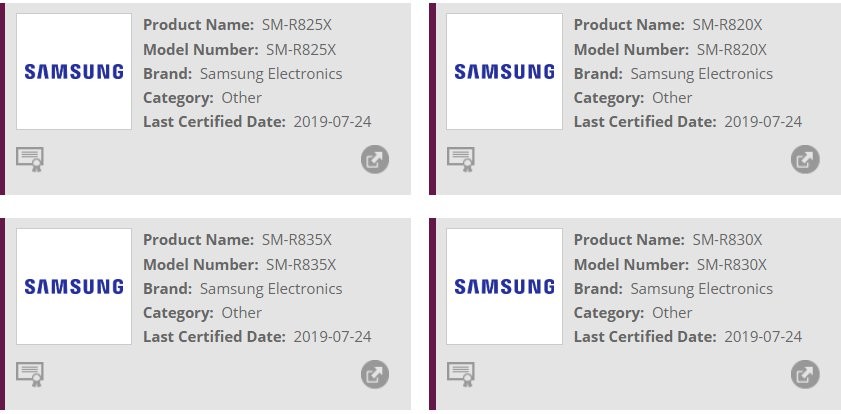The height and width of the screenshot is (414, 841).
Task: Click Samsung logo thumbnail for SM-R825X
Action: (74, 71)
